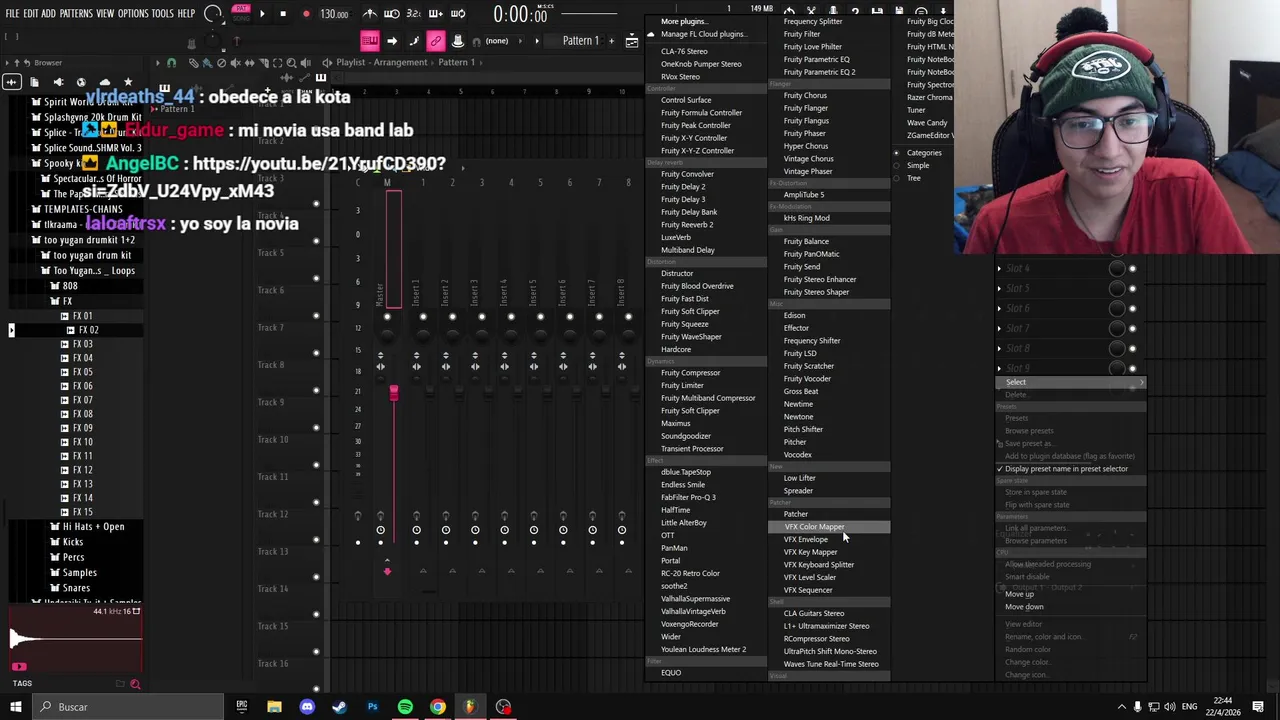Click Manage FL Cloud plugins... entry

coord(706,34)
